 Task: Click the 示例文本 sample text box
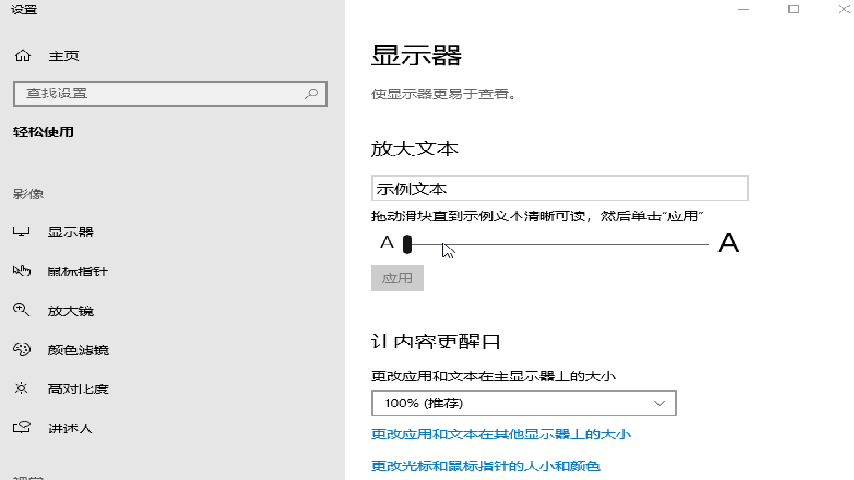click(x=559, y=188)
